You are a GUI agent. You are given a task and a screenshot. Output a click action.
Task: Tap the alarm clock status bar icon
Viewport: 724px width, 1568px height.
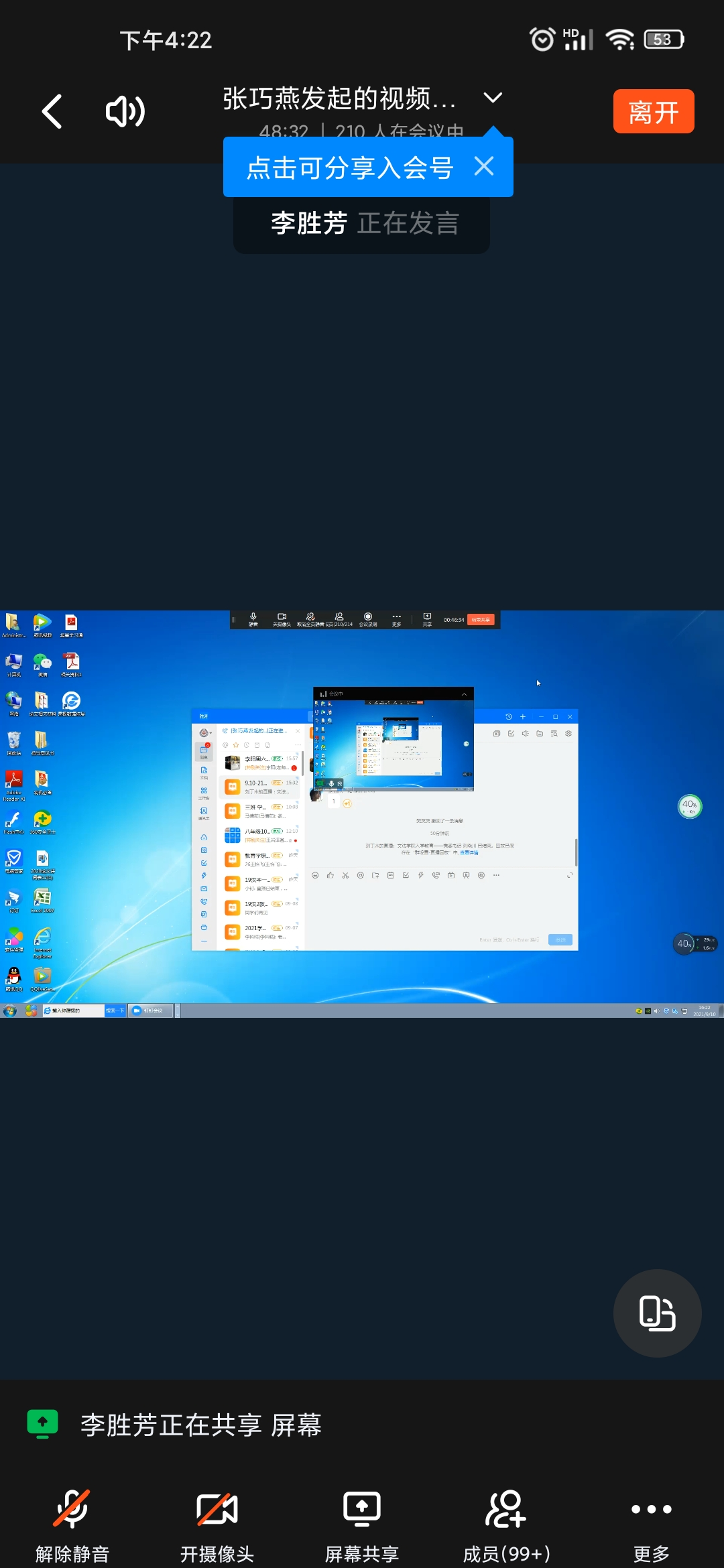542,40
